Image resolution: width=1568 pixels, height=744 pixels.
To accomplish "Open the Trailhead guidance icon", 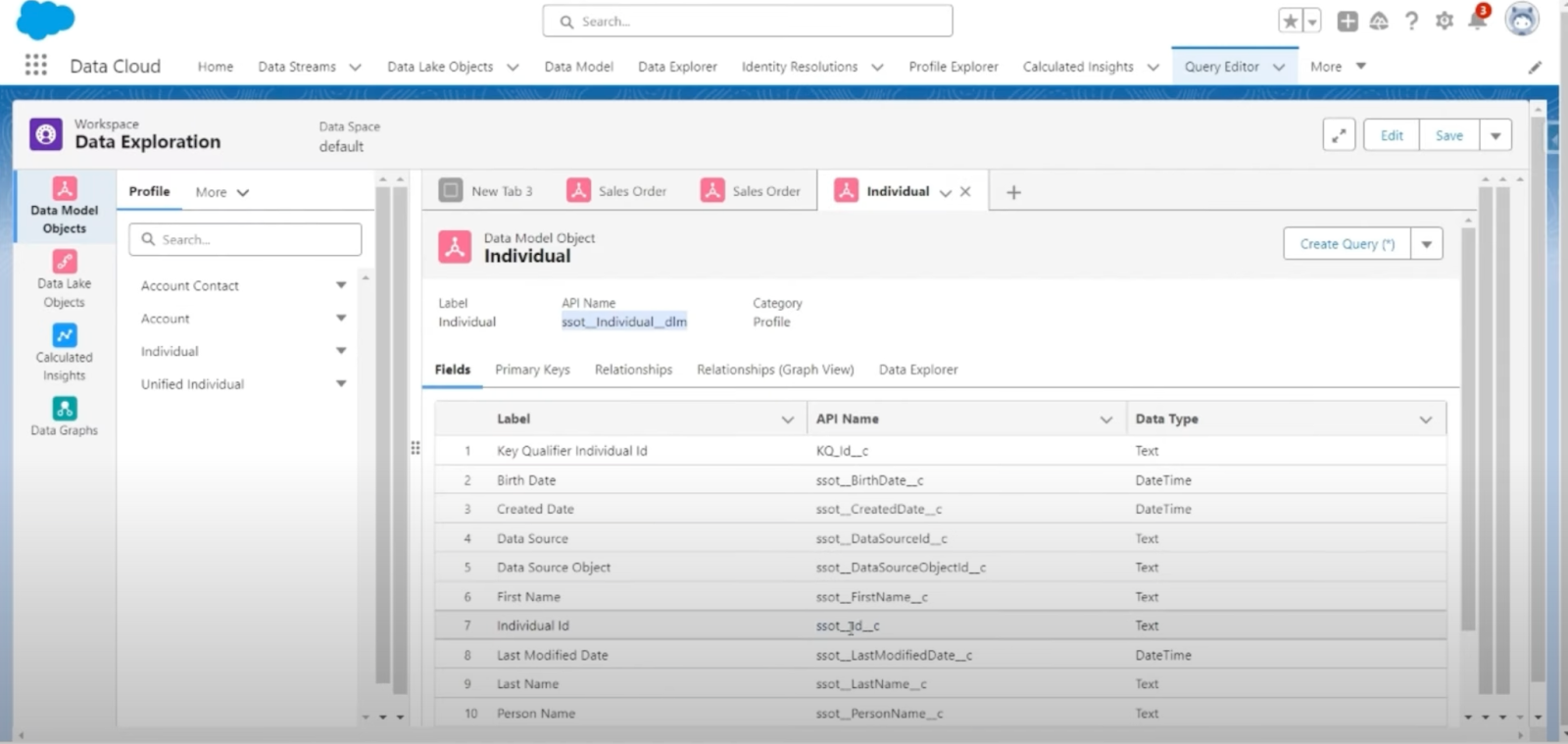I will tap(1379, 21).
